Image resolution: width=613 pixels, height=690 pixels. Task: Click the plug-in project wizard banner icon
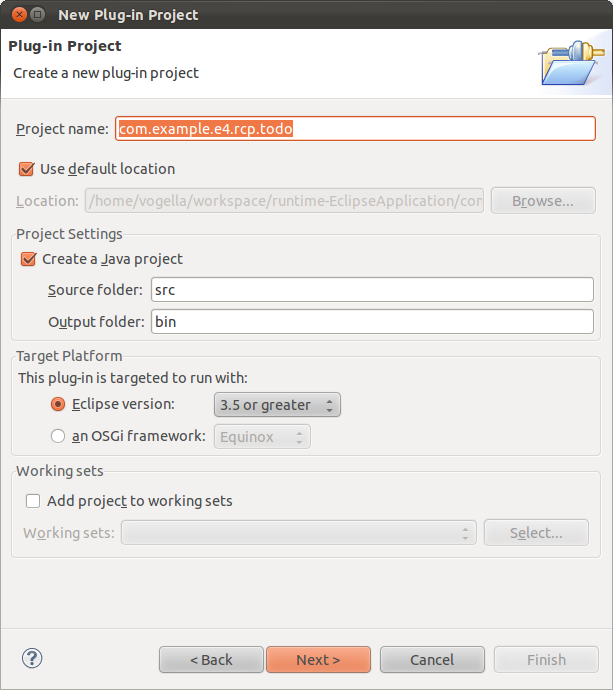pos(569,62)
